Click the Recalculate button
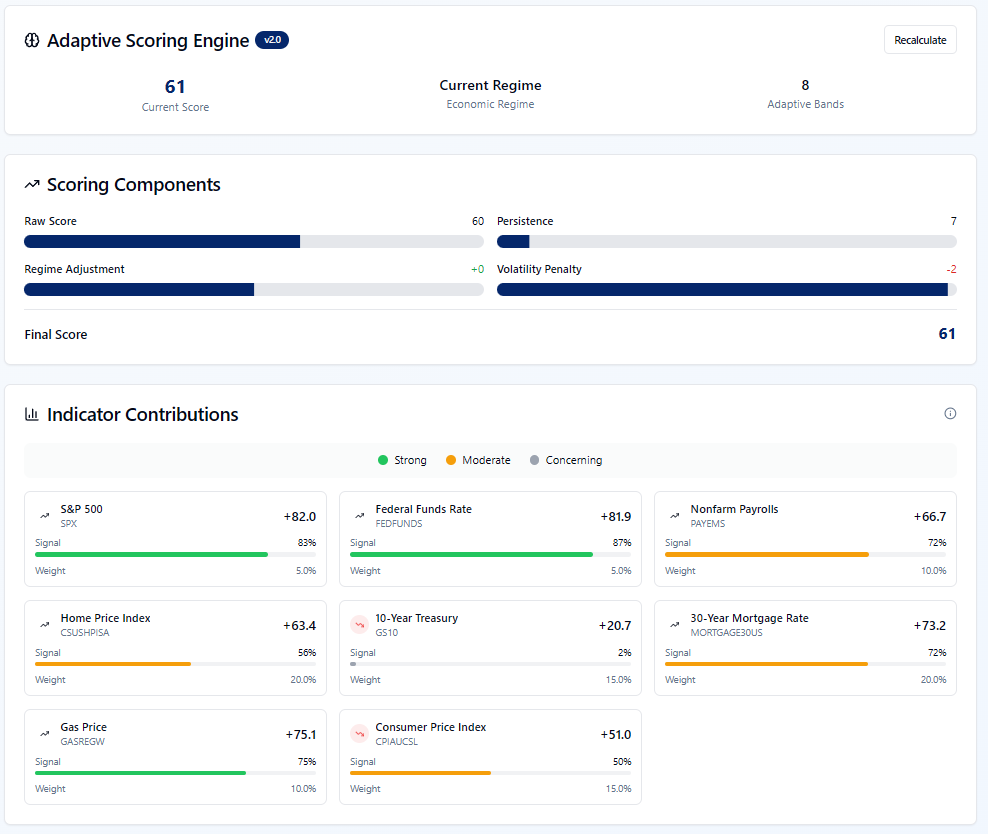Screen dimensions: 988x834 point(920,40)
